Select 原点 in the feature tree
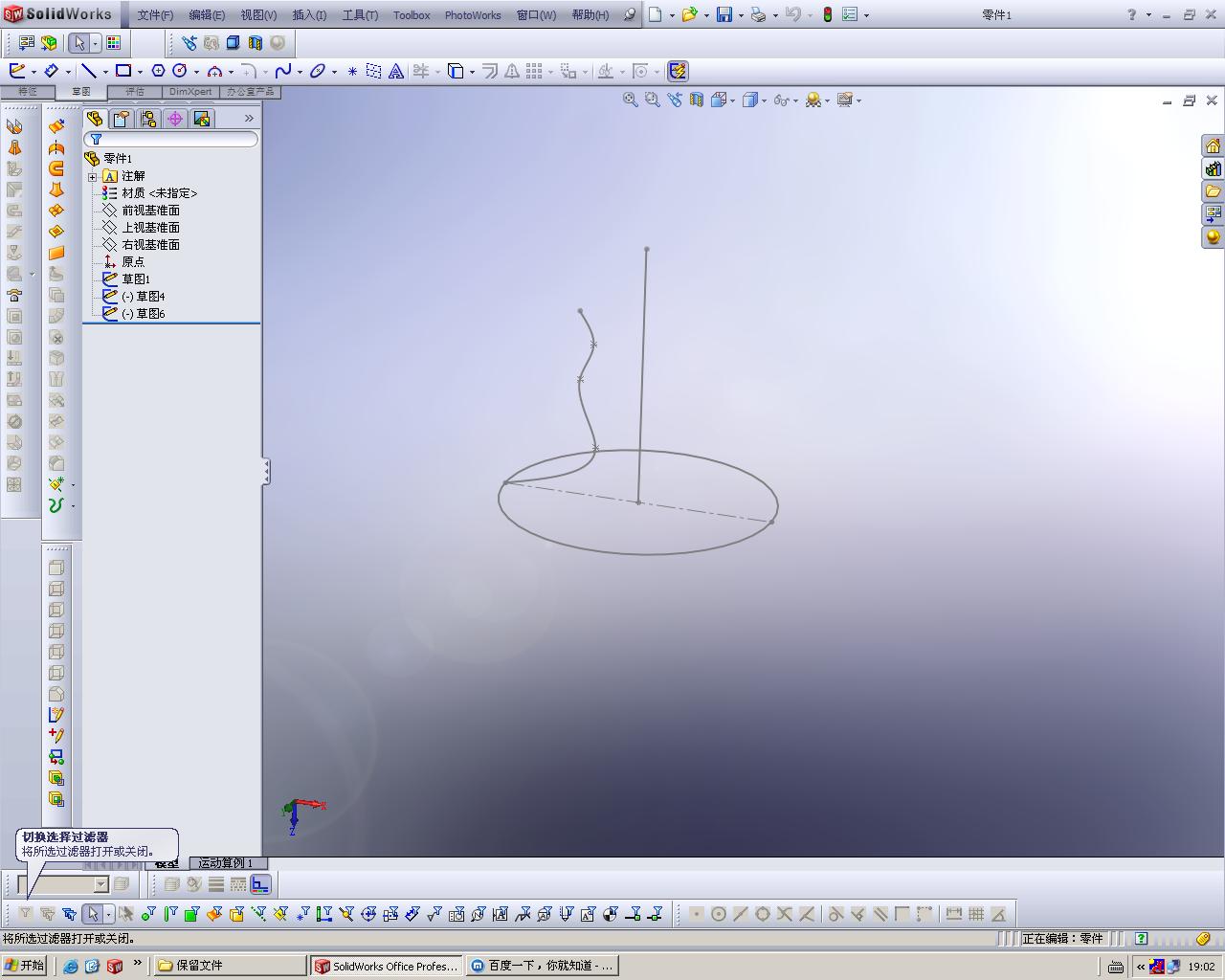The width and height of the screenshot is (1225, 980). click(133, 262)
